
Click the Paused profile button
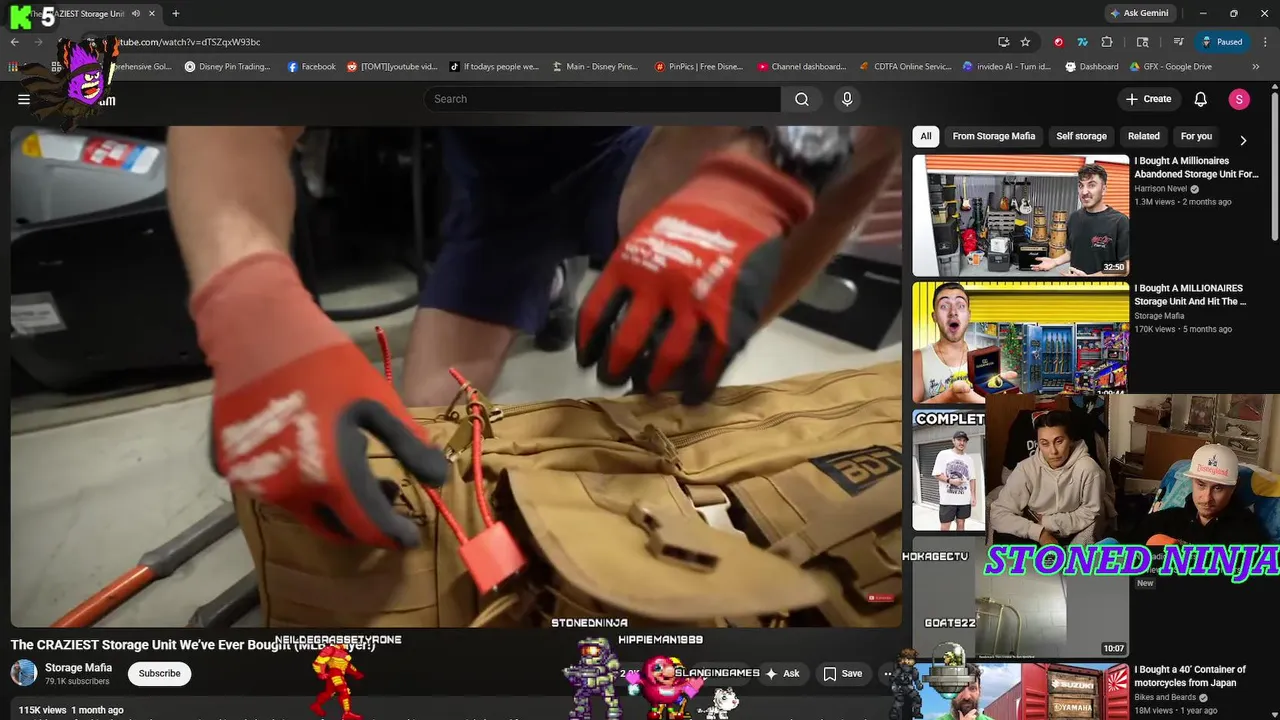[1222, 42]
